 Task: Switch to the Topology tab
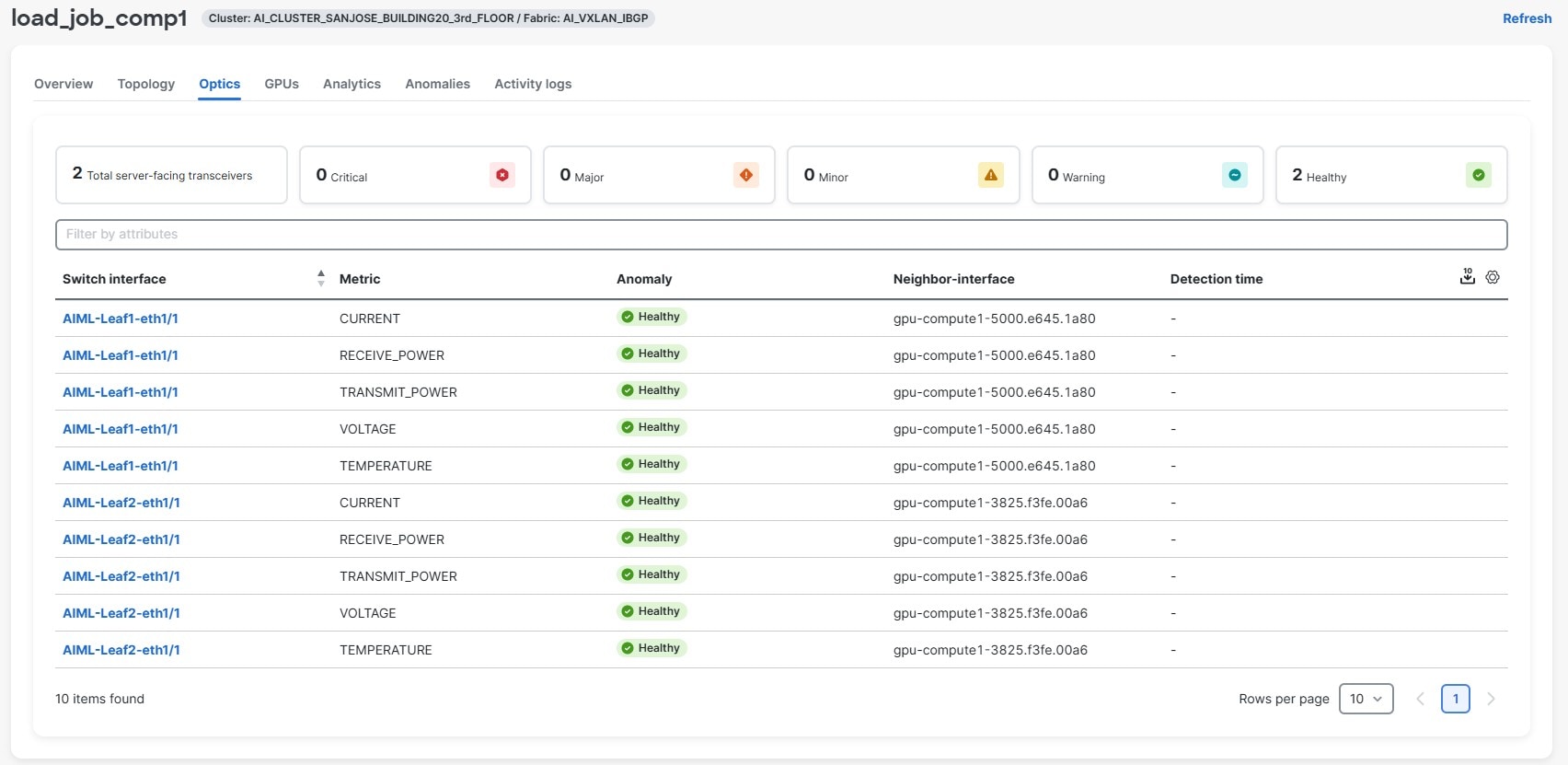[x=145, y=84]
